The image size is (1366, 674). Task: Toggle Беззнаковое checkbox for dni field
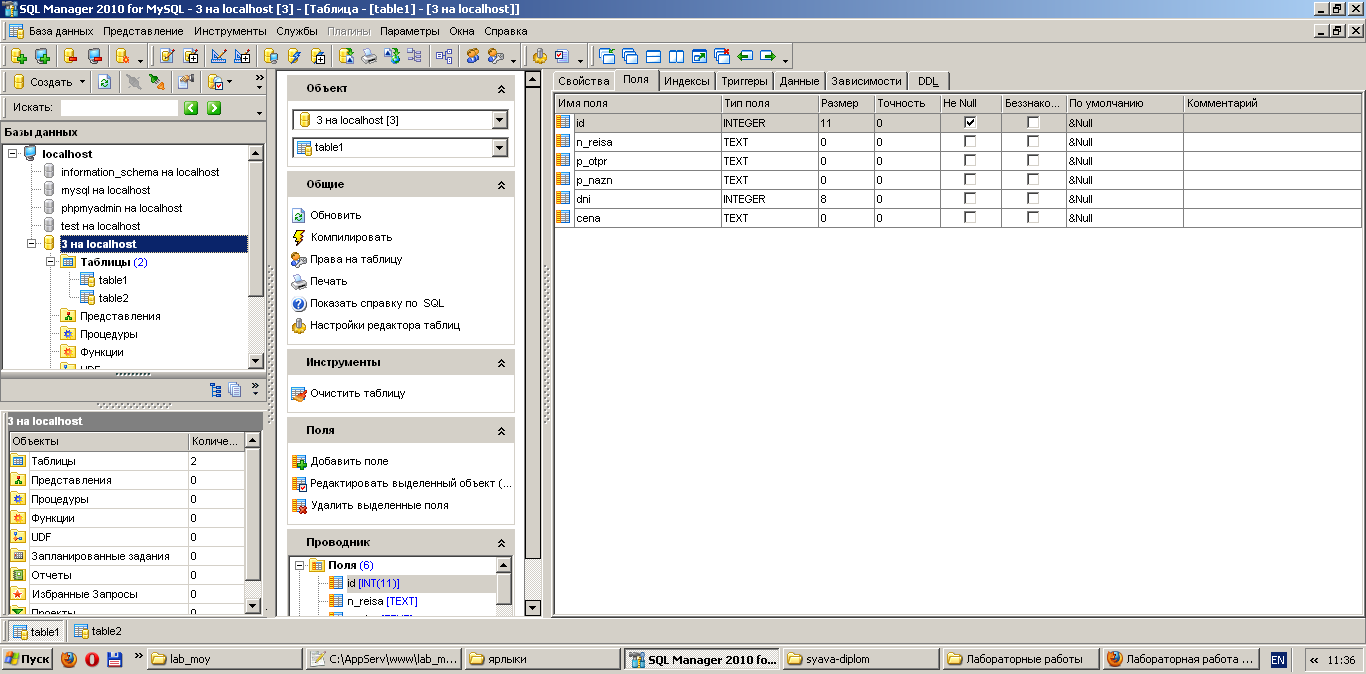coord(1033,199)
